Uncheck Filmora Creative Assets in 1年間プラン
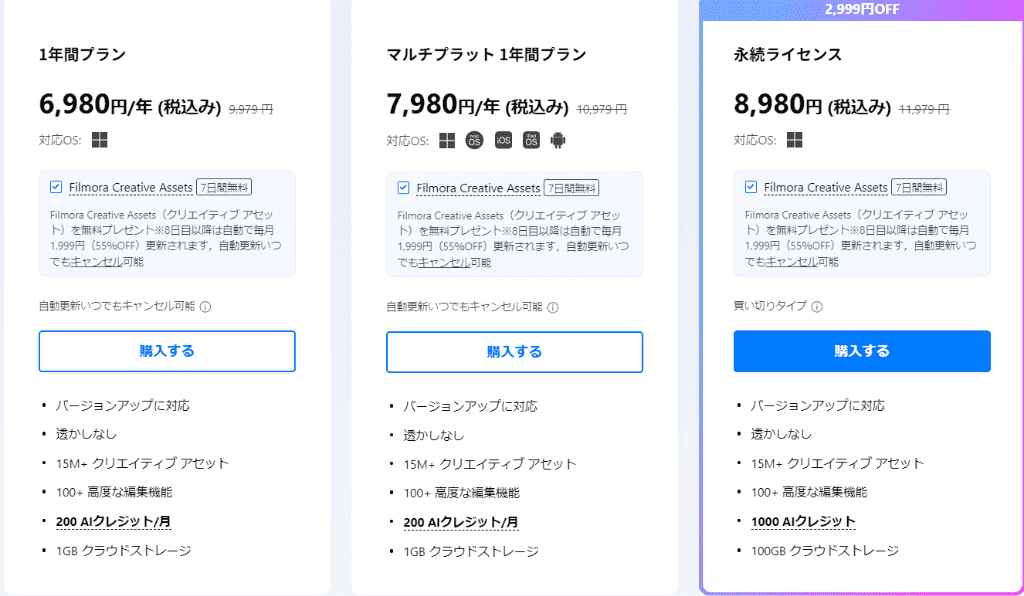 click(56, 187)
